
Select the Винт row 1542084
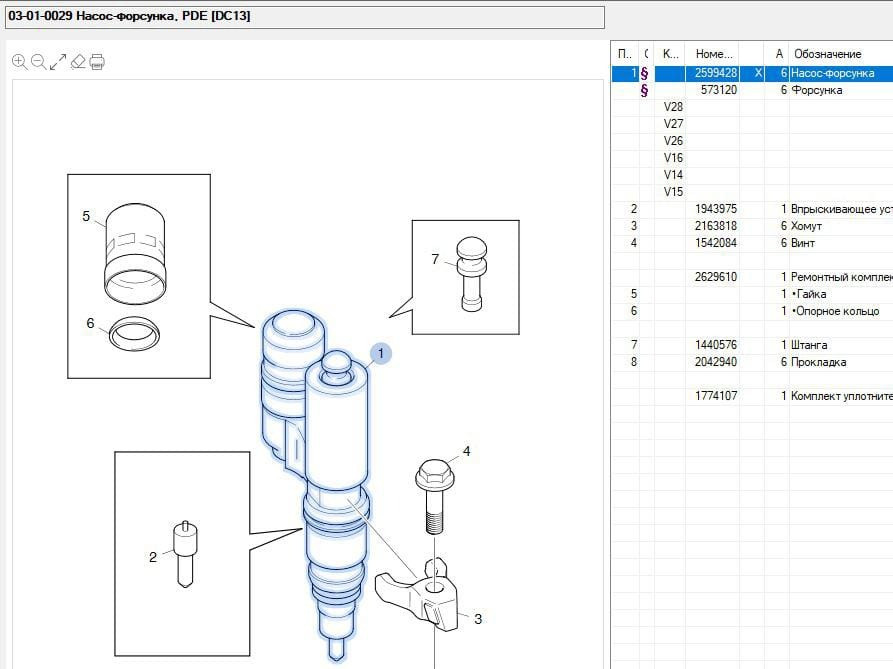(800, 243)
